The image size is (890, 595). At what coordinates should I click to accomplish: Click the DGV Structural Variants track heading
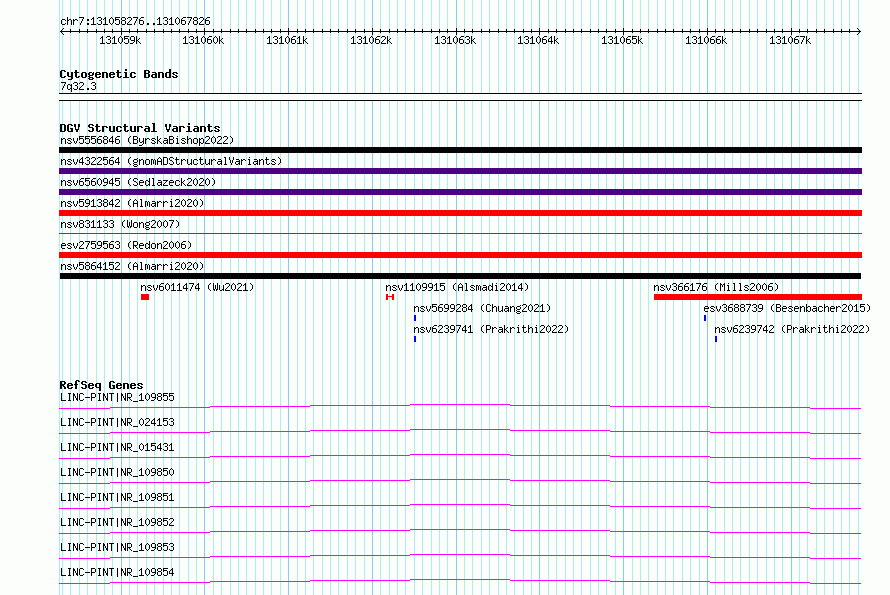point(140,128)
